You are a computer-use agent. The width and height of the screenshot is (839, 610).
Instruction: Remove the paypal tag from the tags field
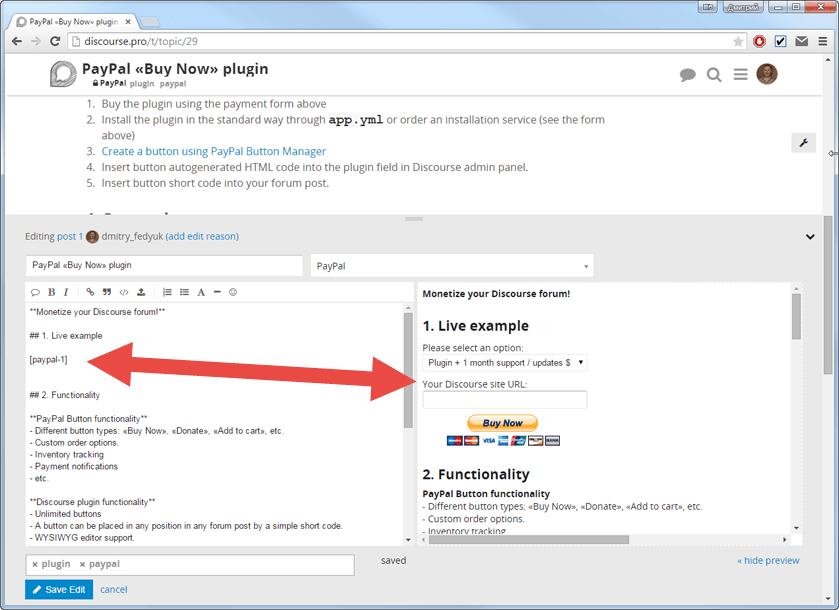(x=82, y=564)
